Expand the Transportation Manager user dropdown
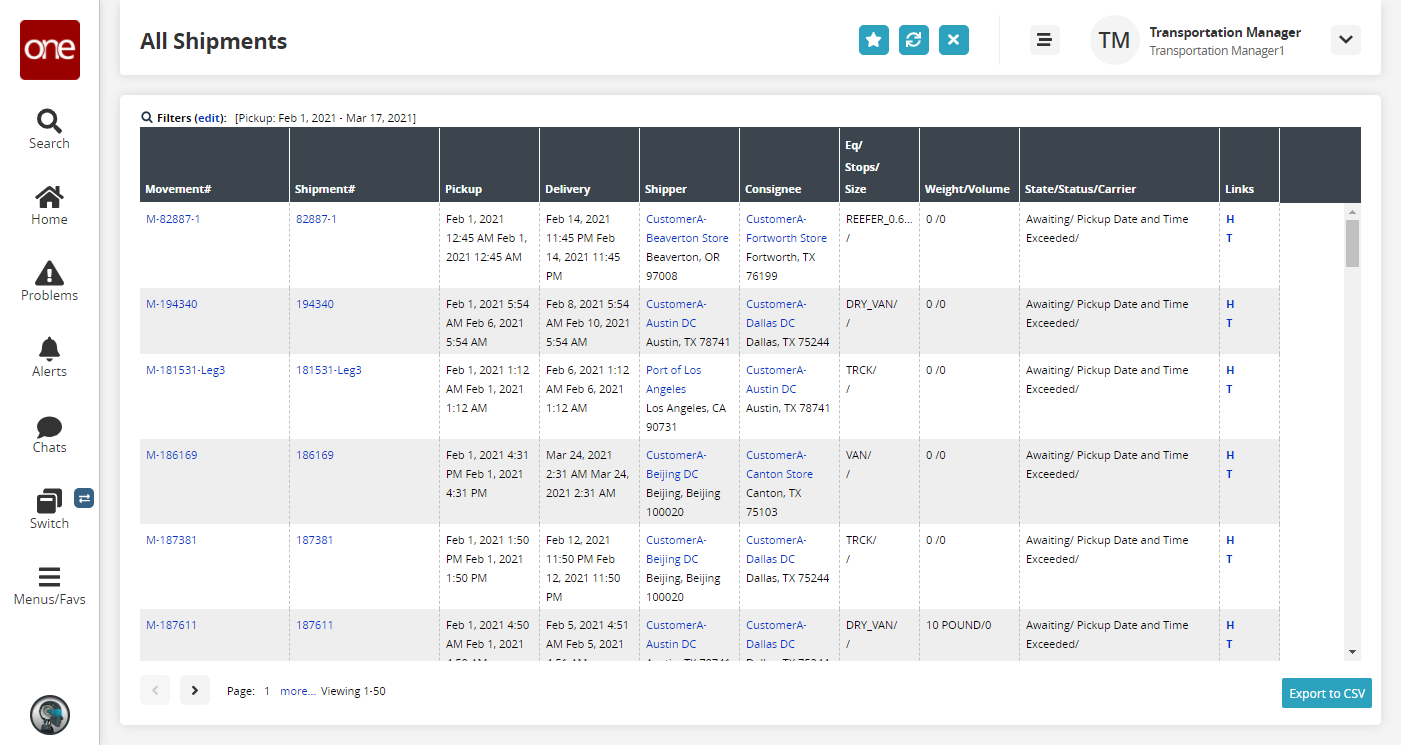 pyautogui.click(x=1345, y=40)
